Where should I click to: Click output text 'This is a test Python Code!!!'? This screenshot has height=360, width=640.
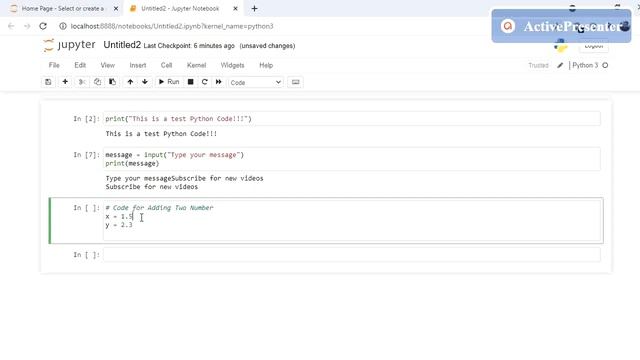click(161, 133)
